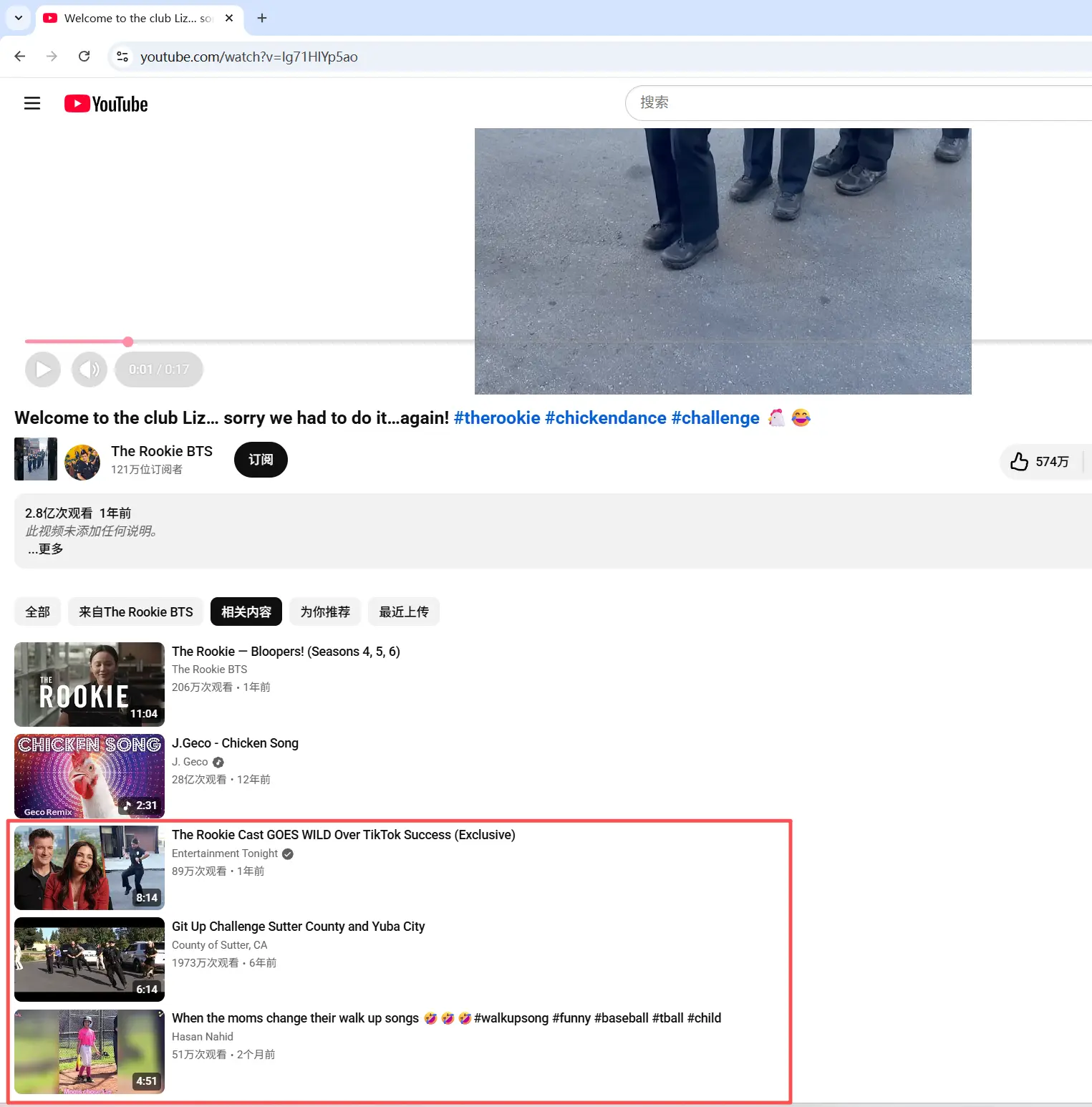Open a new browser tab
1092x1107 pixels.
pyautogui.click(x=262, y=18)
